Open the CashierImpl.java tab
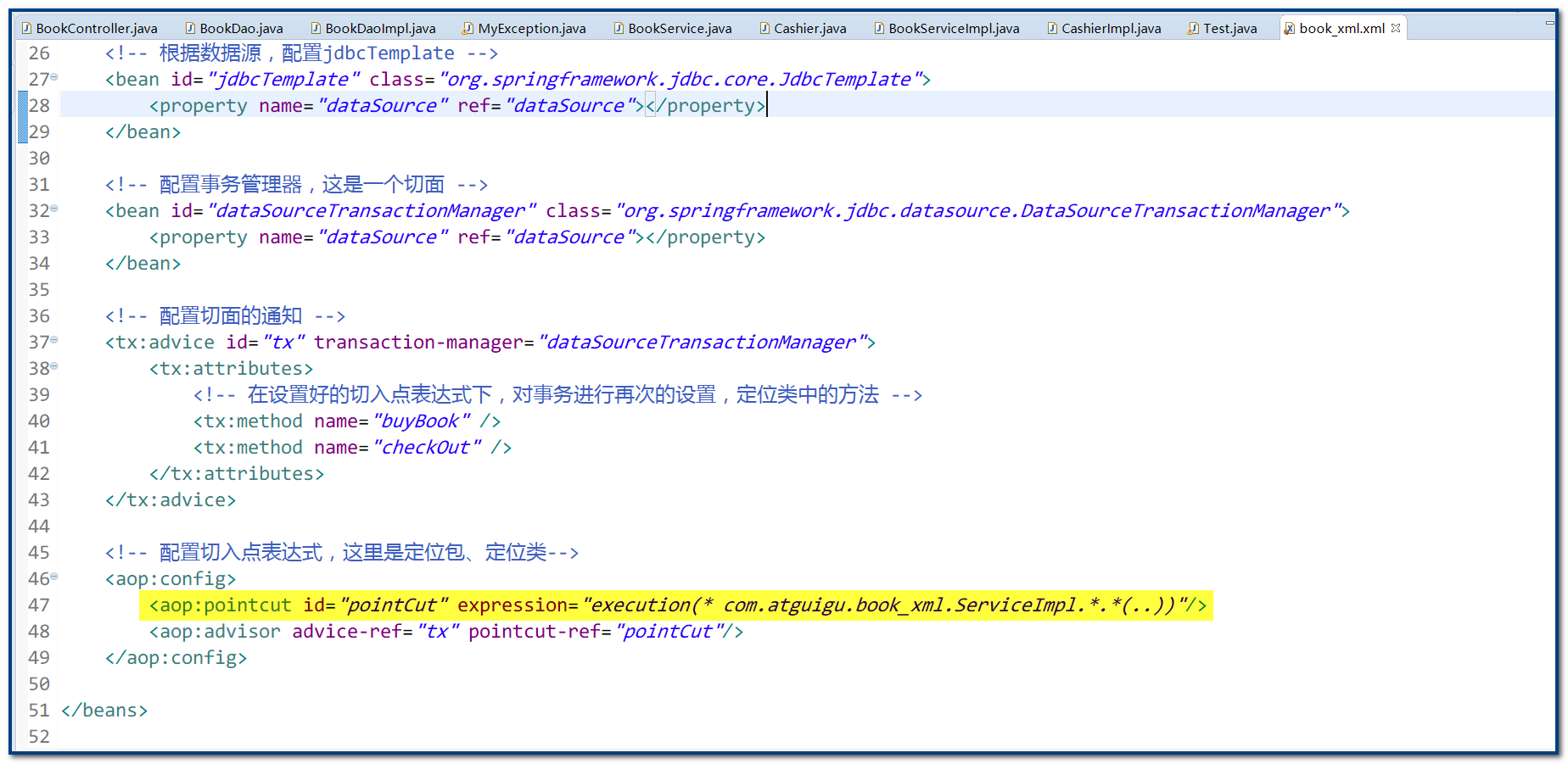Screen dimensions: 1568x764 pyautogui.click(x=1104, y=28)
